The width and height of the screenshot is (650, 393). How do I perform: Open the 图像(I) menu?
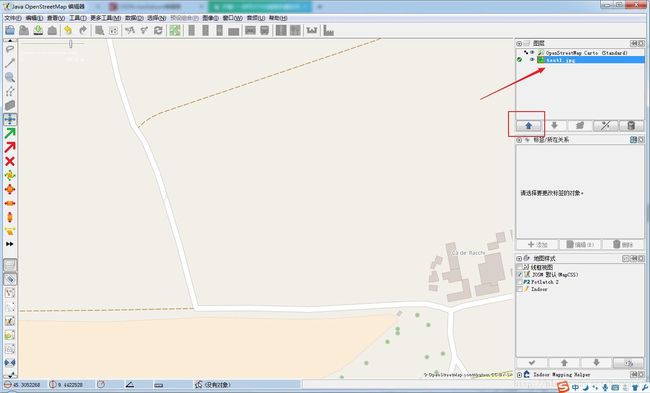click(x=210, y=18)
